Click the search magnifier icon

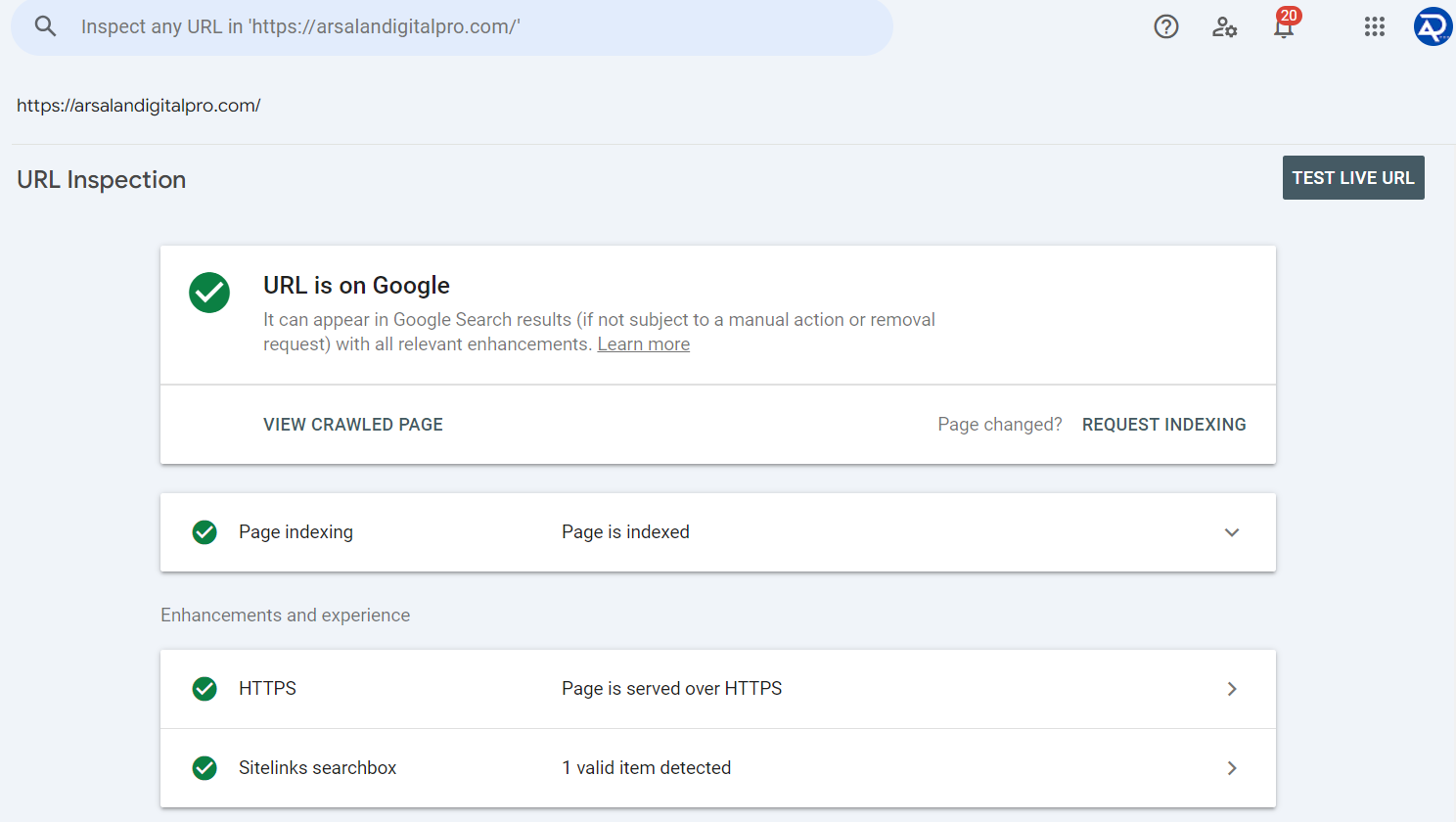pos(45,26)
